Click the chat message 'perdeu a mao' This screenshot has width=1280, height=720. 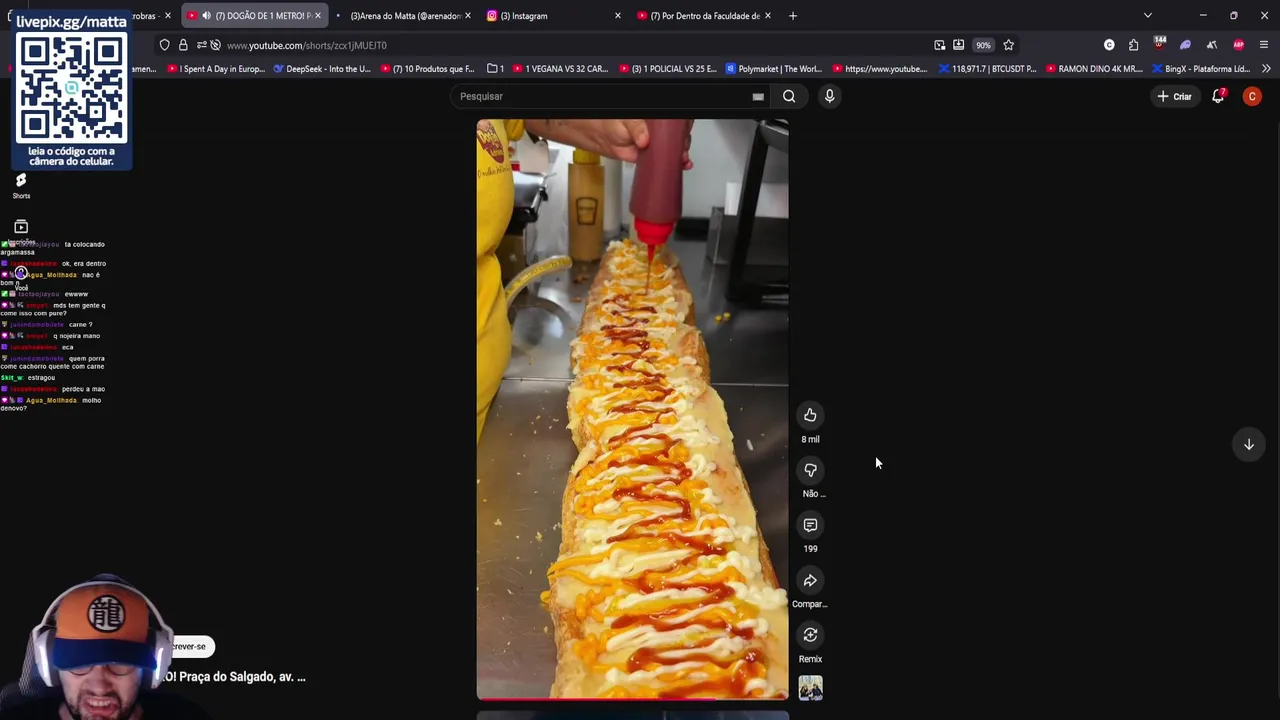pos(83,389)
